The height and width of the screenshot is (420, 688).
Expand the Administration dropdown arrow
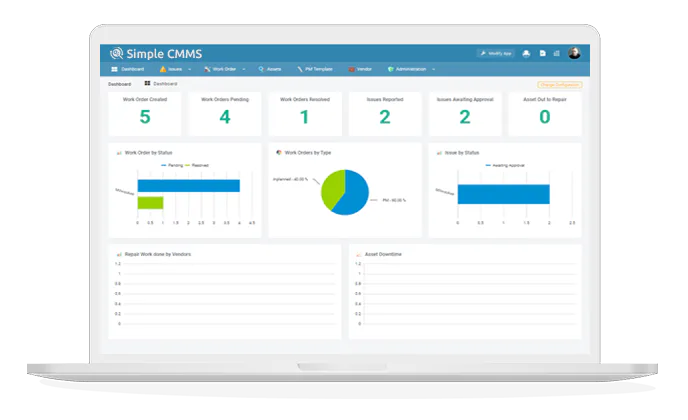[434, 69]
